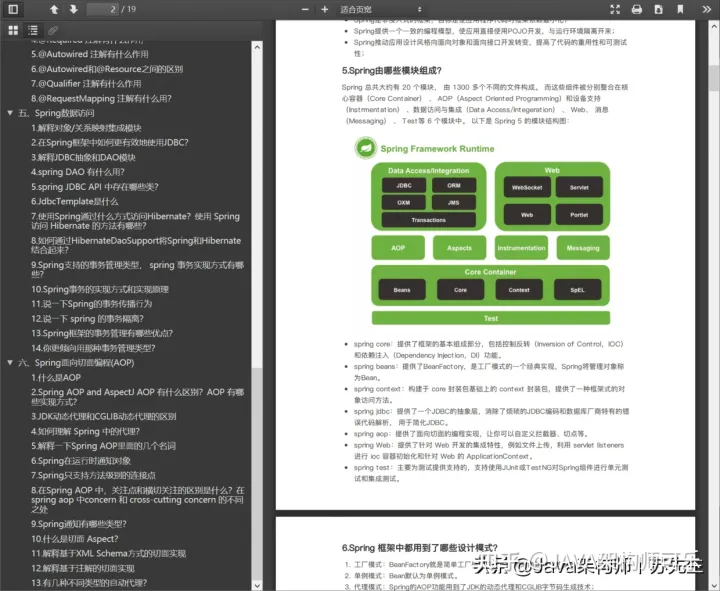Open 7.Spring只支持方法级别的连接点
Screen dimensions: 720x591
click(93, 475)
